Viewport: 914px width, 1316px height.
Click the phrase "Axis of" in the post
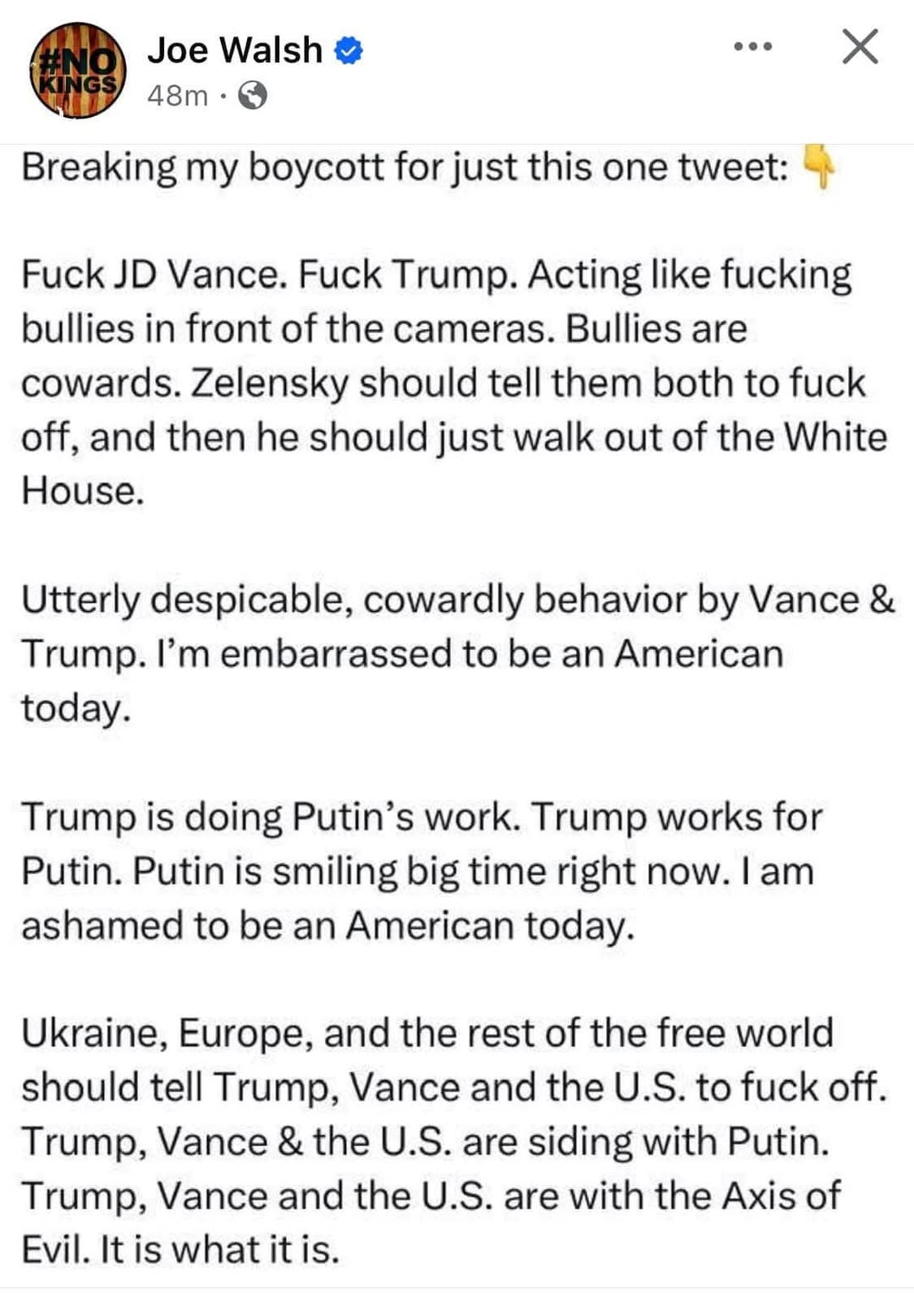click(780, 1196)
